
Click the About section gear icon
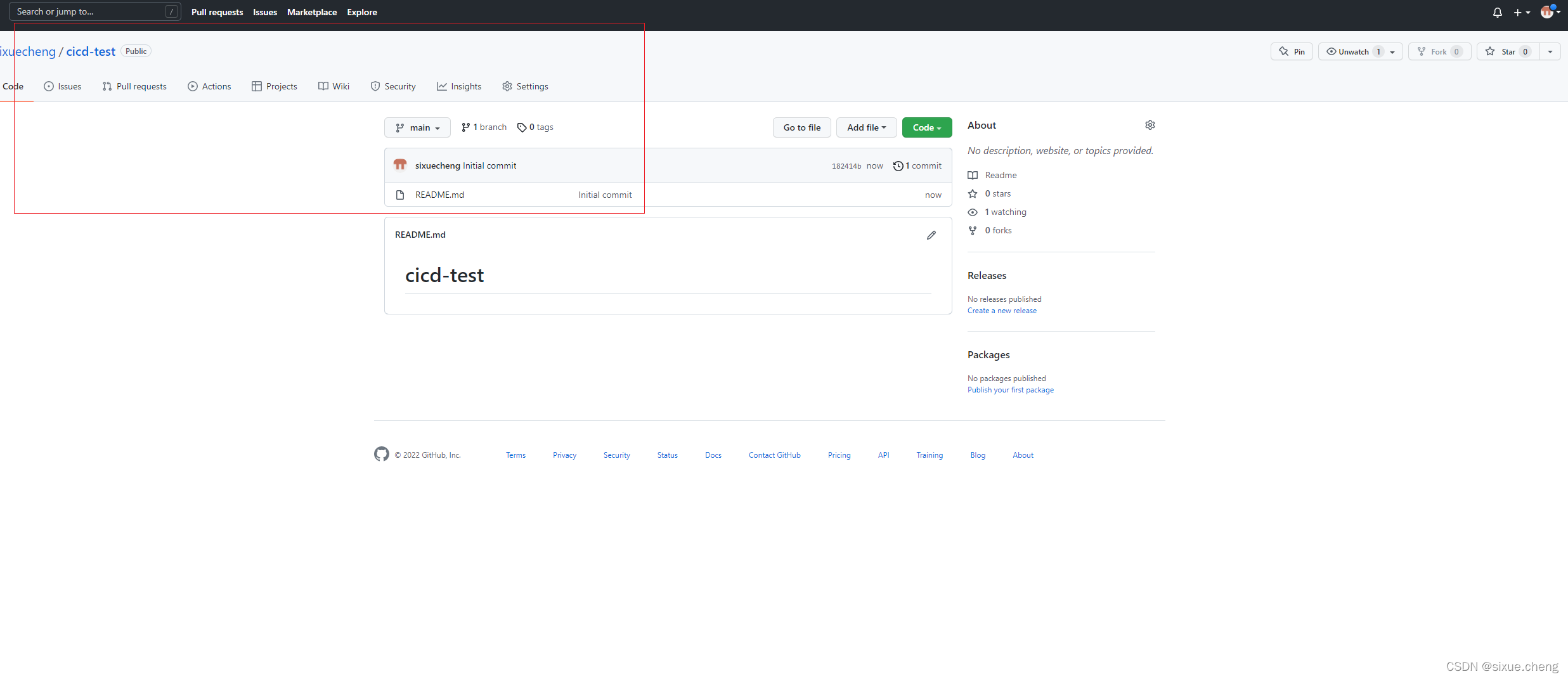tap(1150, 125)
